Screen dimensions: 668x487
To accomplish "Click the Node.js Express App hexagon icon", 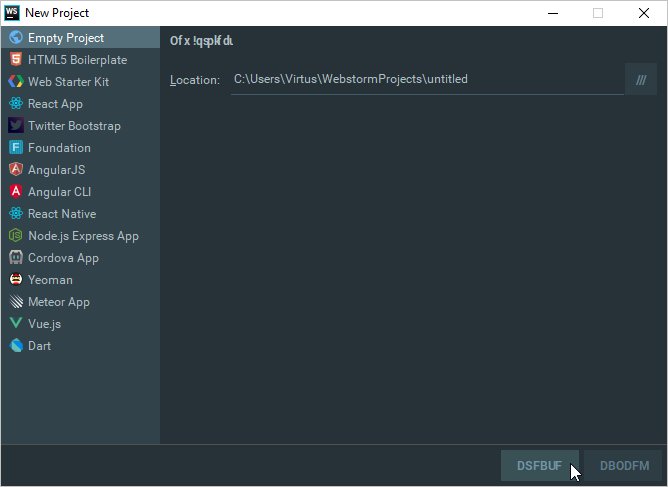I will [x=16, y=236].
